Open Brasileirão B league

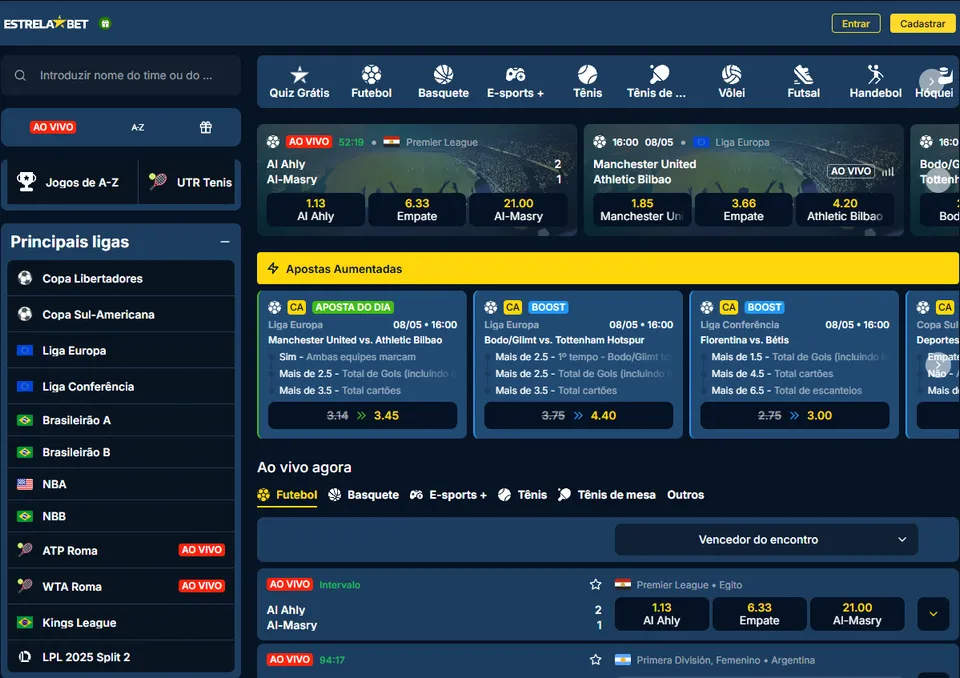[x=121, y=452]
